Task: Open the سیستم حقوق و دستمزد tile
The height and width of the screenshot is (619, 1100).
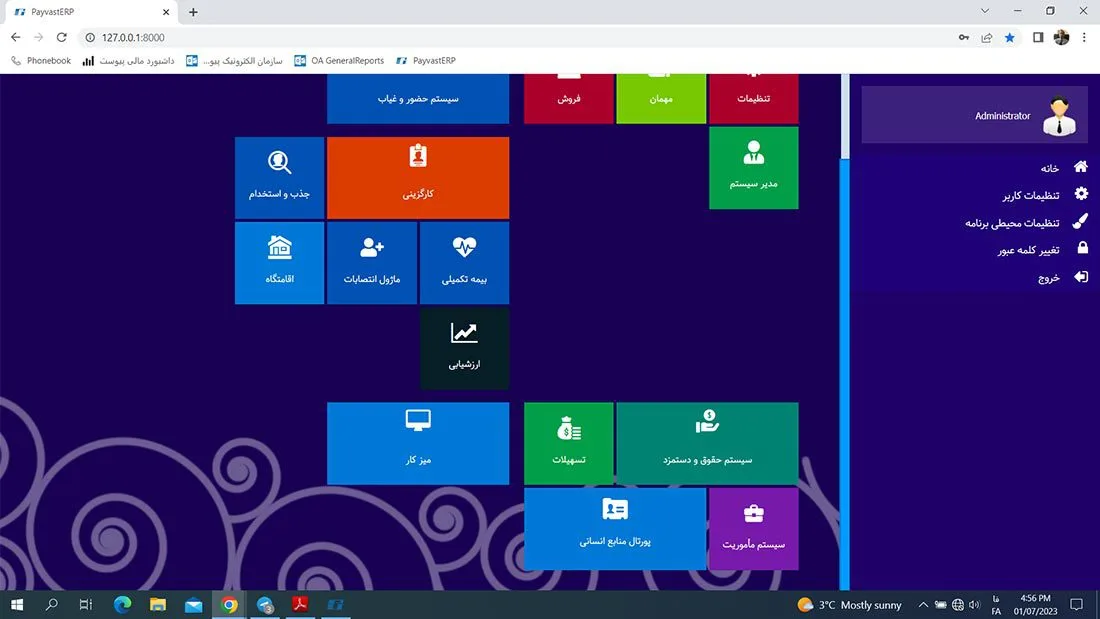Action: (x=707, y=443)
